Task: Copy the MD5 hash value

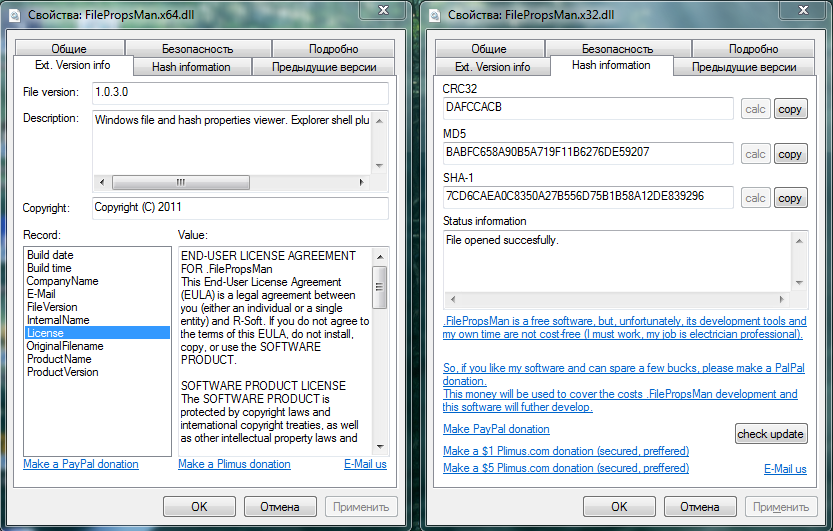Action: (x=790, y=154)
